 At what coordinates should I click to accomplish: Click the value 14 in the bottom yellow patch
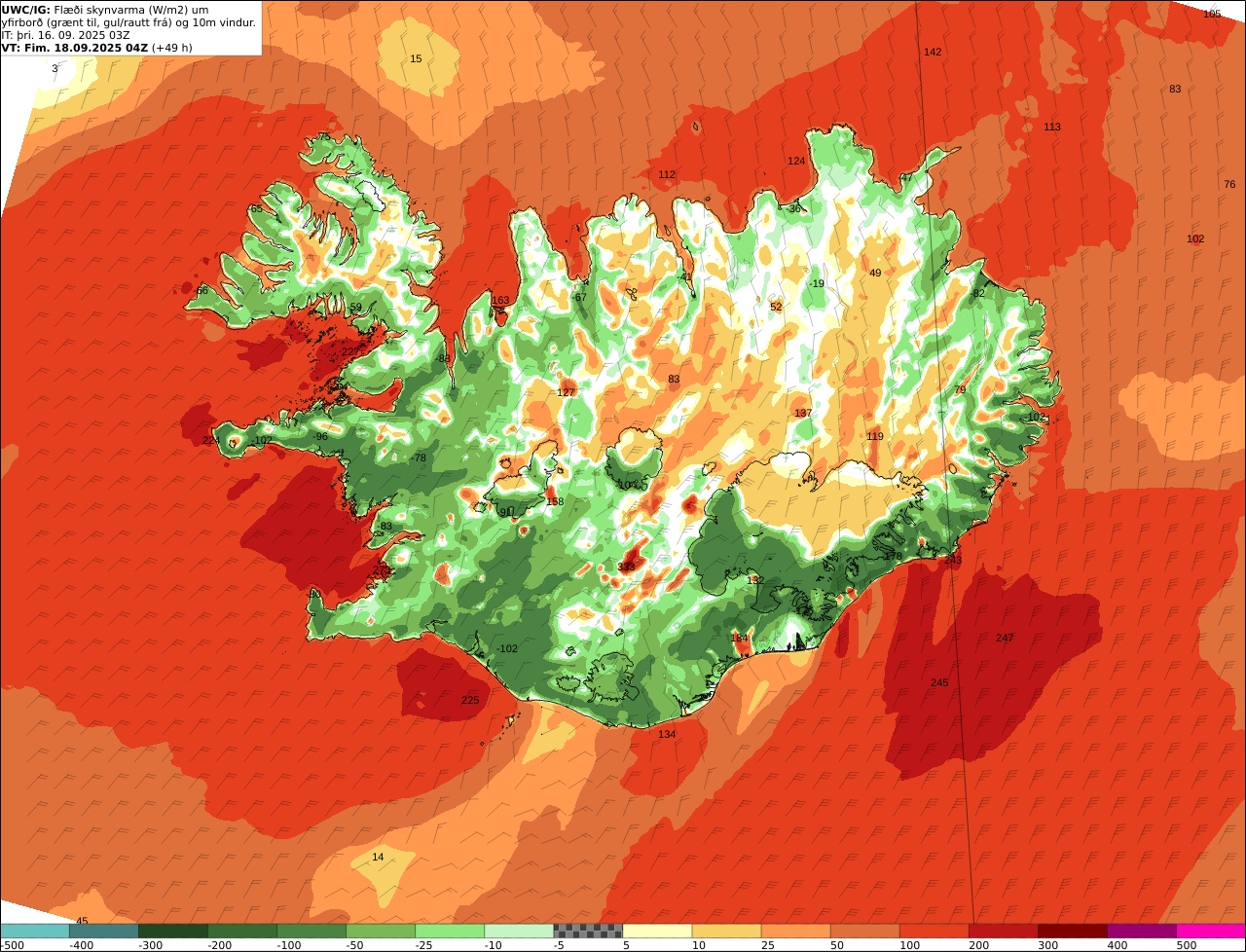[379, 858]
